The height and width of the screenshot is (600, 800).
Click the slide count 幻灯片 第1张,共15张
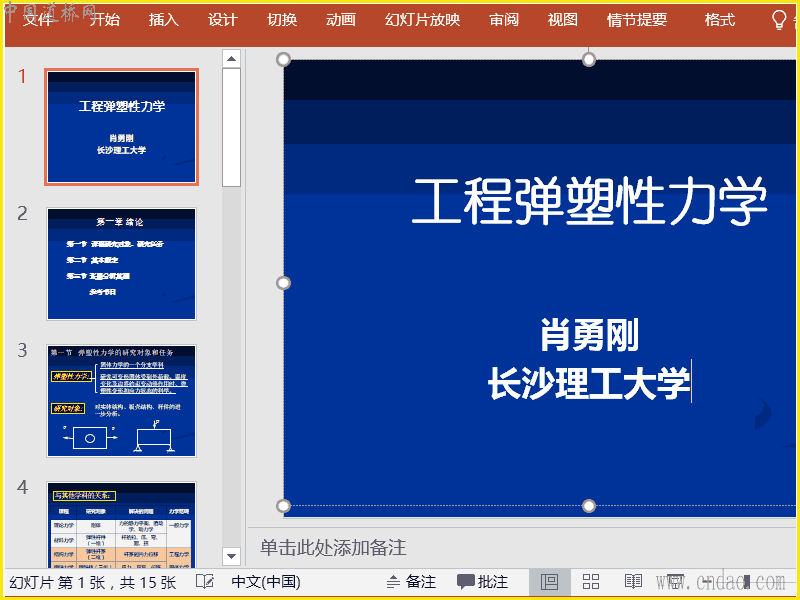coord(93,582)
